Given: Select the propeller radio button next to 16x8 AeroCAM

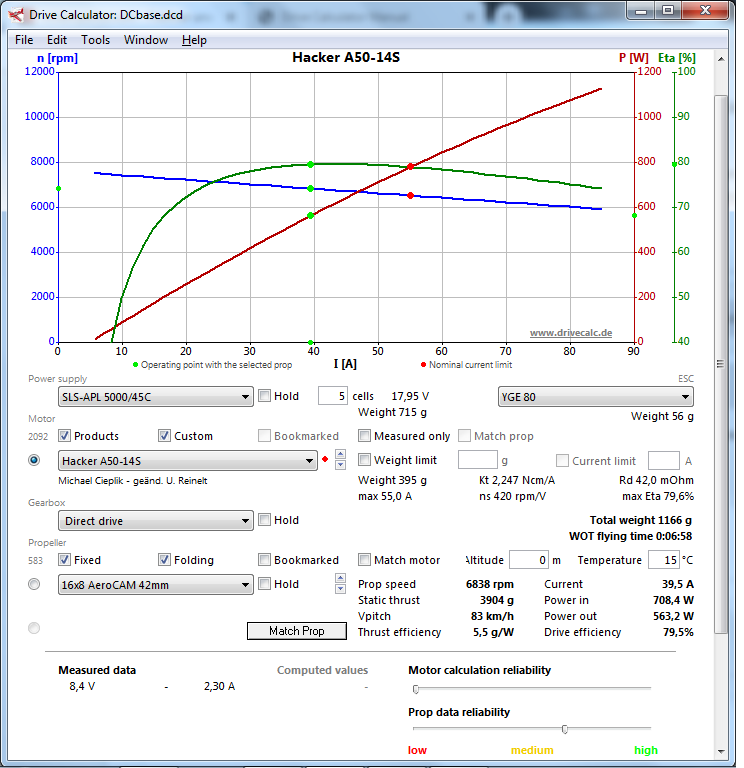Looking at the screenshot, I should click(x=35, y=584).
